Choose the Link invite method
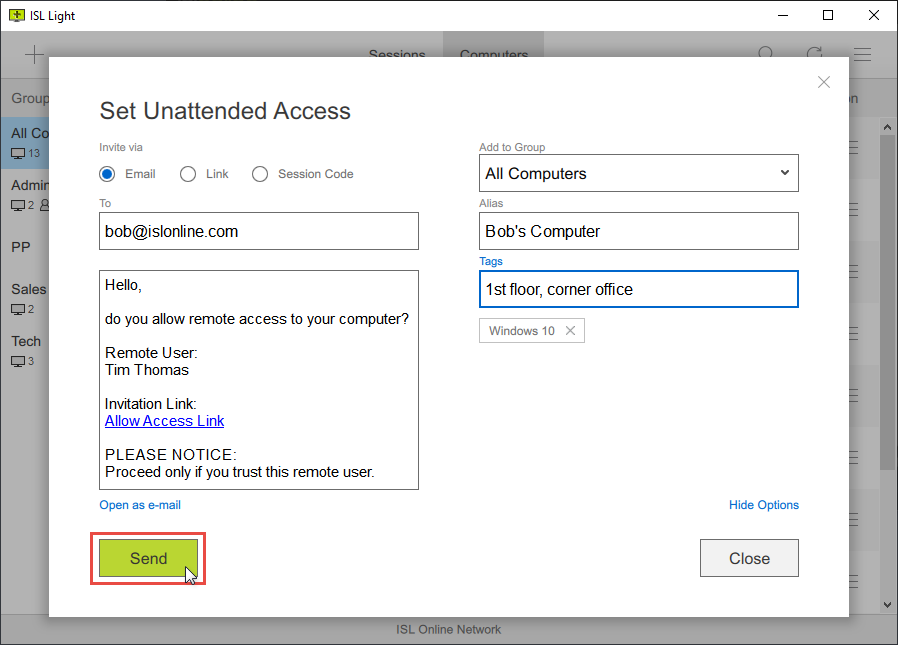The height and width of the screenshot is (645, 898). (187, 173)
